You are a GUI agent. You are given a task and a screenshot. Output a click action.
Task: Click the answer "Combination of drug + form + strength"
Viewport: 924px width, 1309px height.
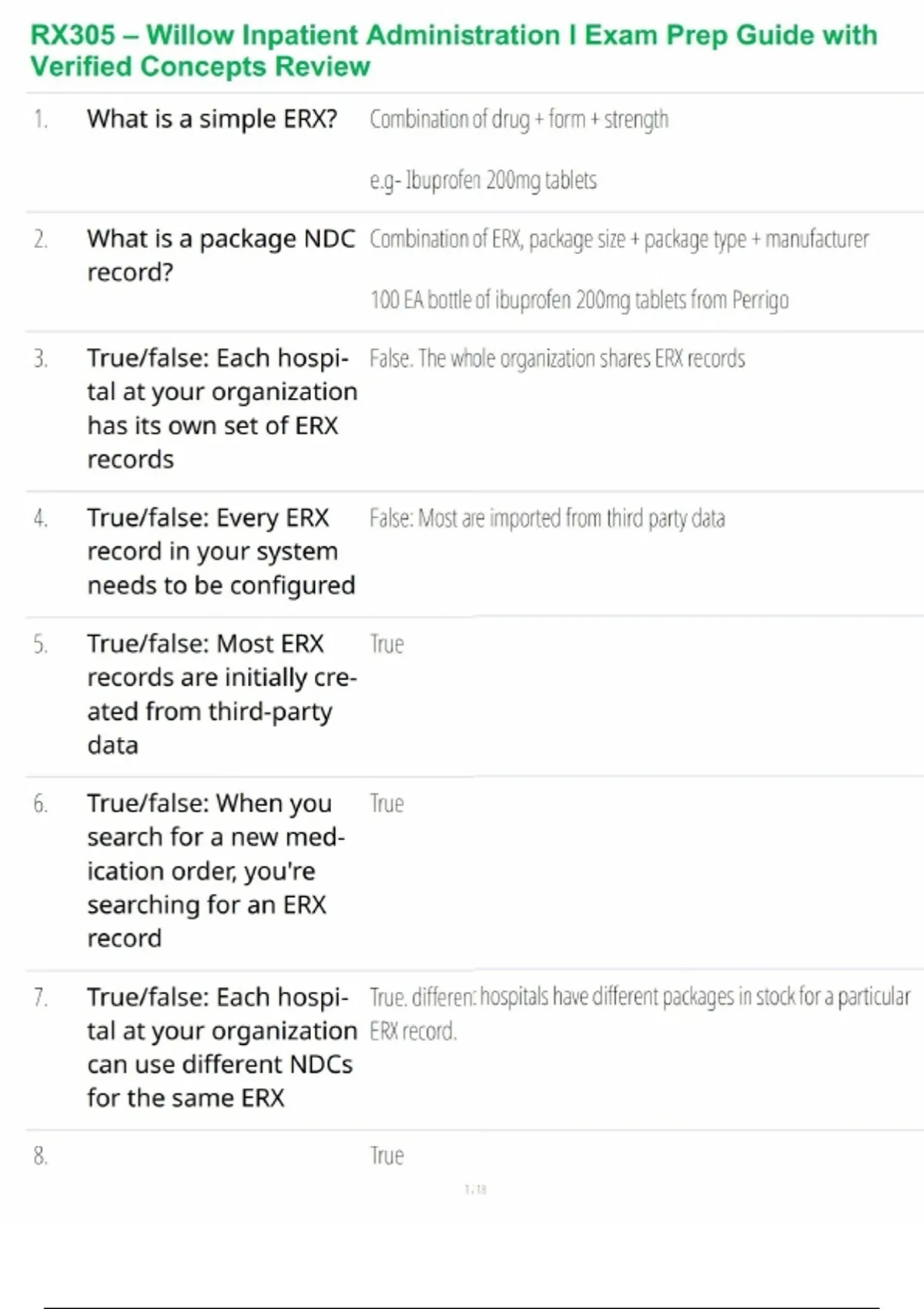click(x=518, y=119)
